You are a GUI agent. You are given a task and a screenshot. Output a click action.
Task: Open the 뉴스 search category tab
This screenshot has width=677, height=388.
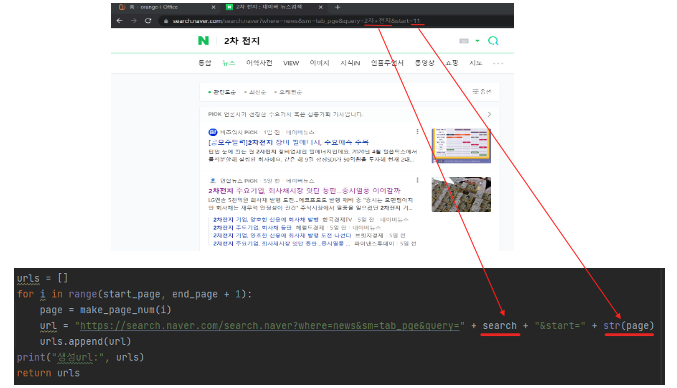228,63
